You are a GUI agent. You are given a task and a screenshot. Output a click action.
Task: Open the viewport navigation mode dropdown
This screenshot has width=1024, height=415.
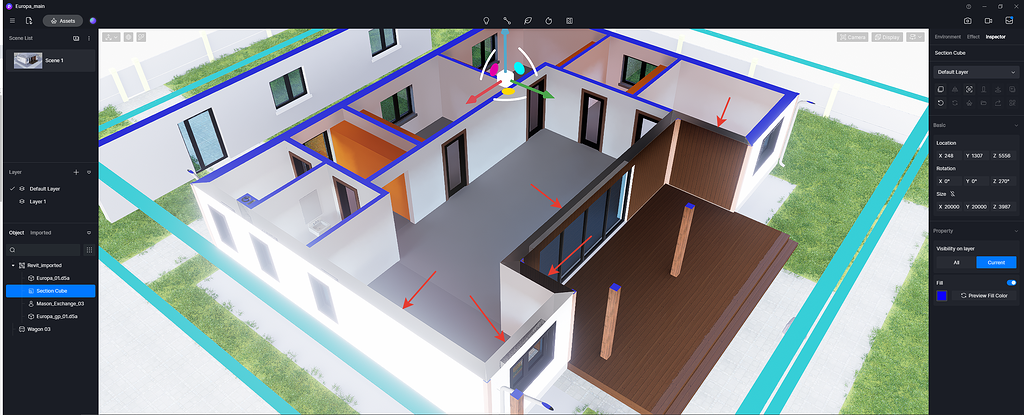click(x=111, y=37)
